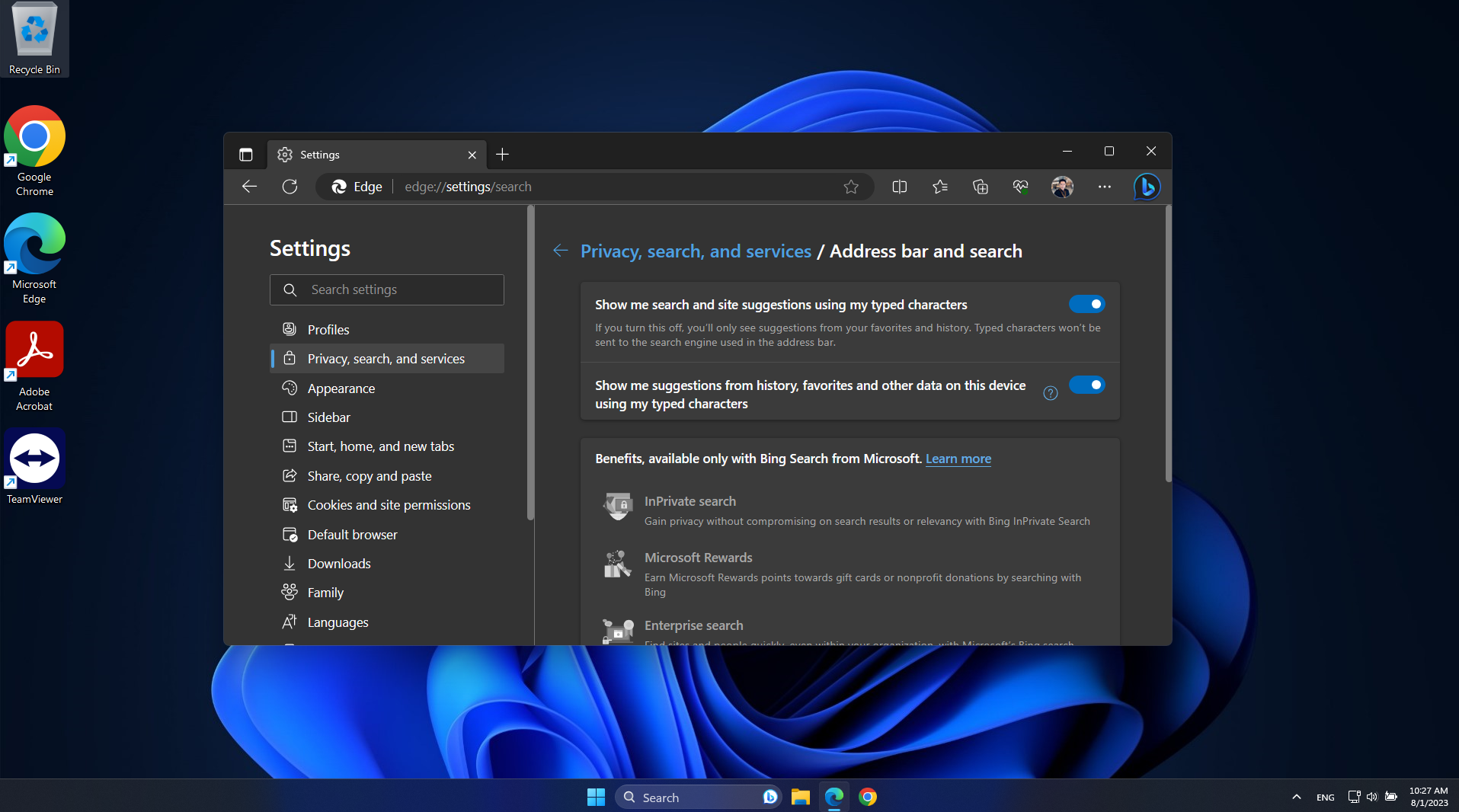The height and width of the screenshot is (812, 1459).
Task: Toggle search and site suggestions switch
Action: [1086, 304]
